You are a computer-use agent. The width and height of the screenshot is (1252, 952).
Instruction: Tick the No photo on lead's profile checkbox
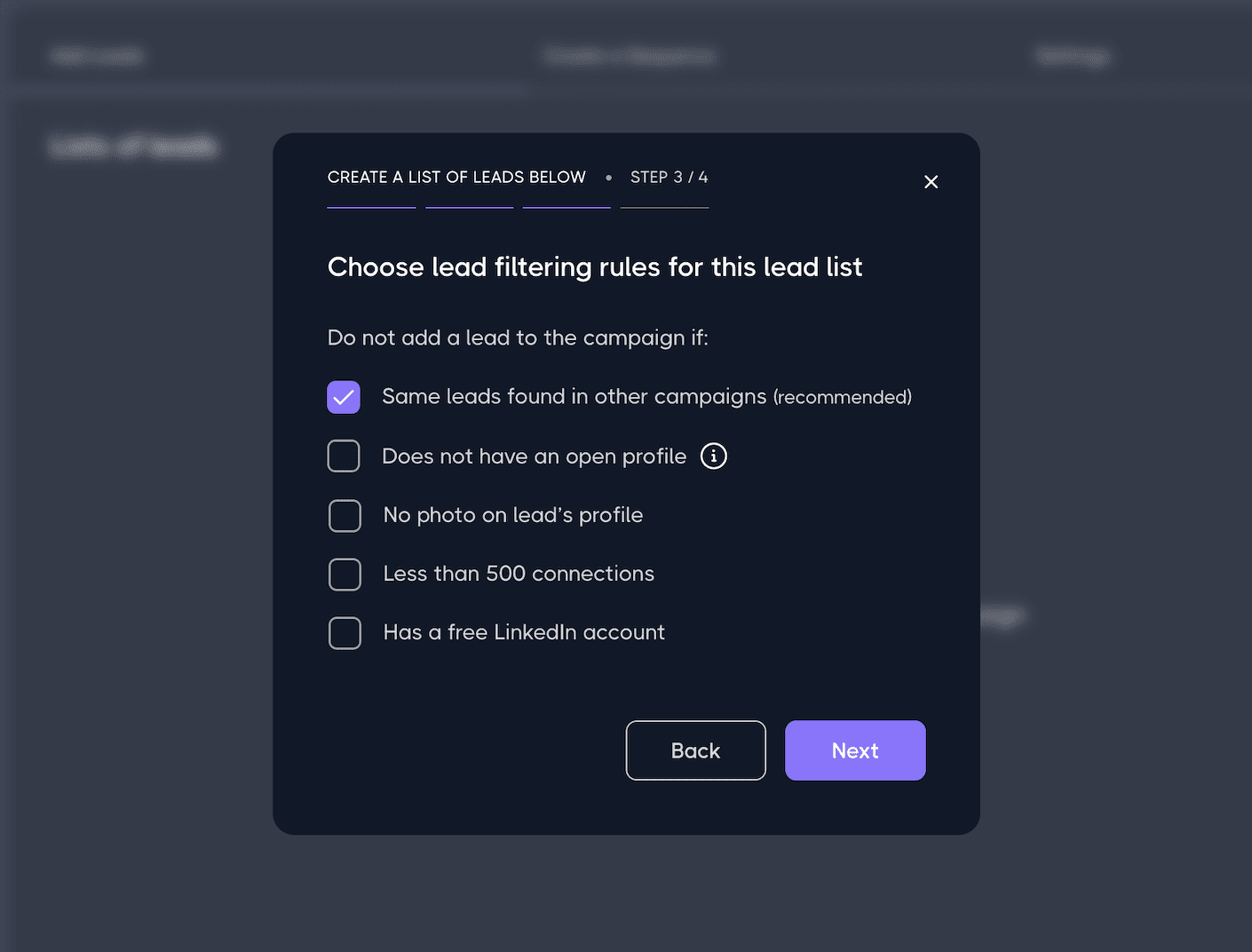pos(345,515)
